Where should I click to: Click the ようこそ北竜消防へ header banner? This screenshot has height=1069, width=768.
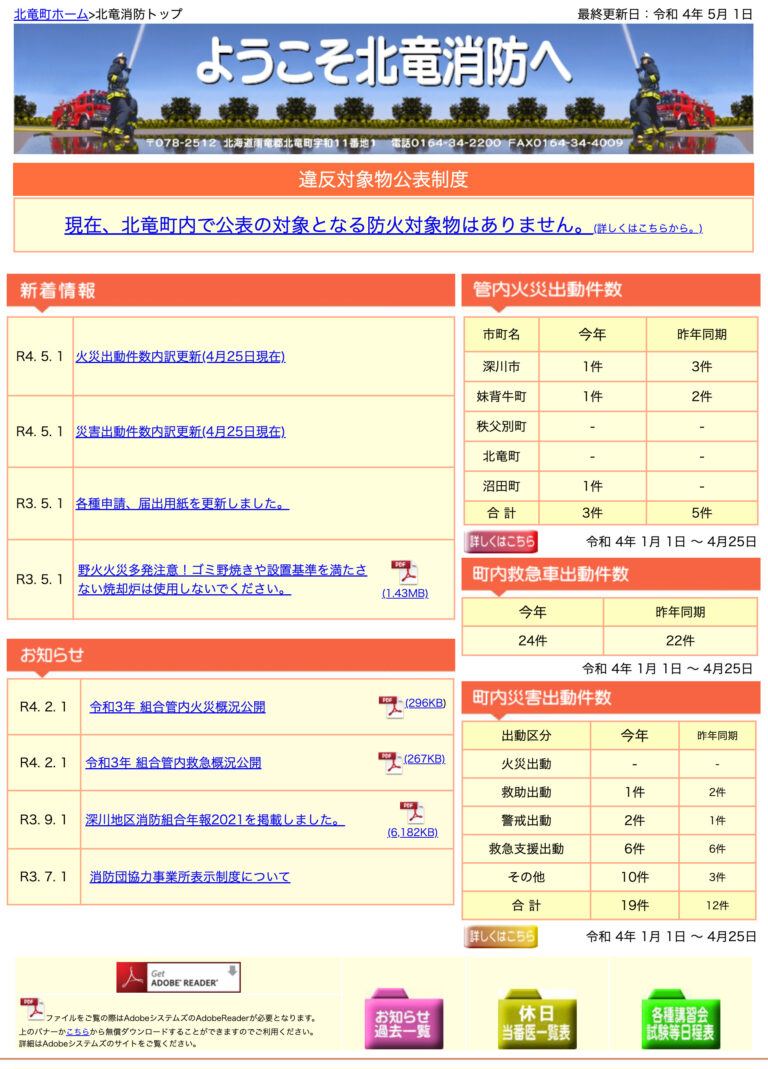point(383,88)
